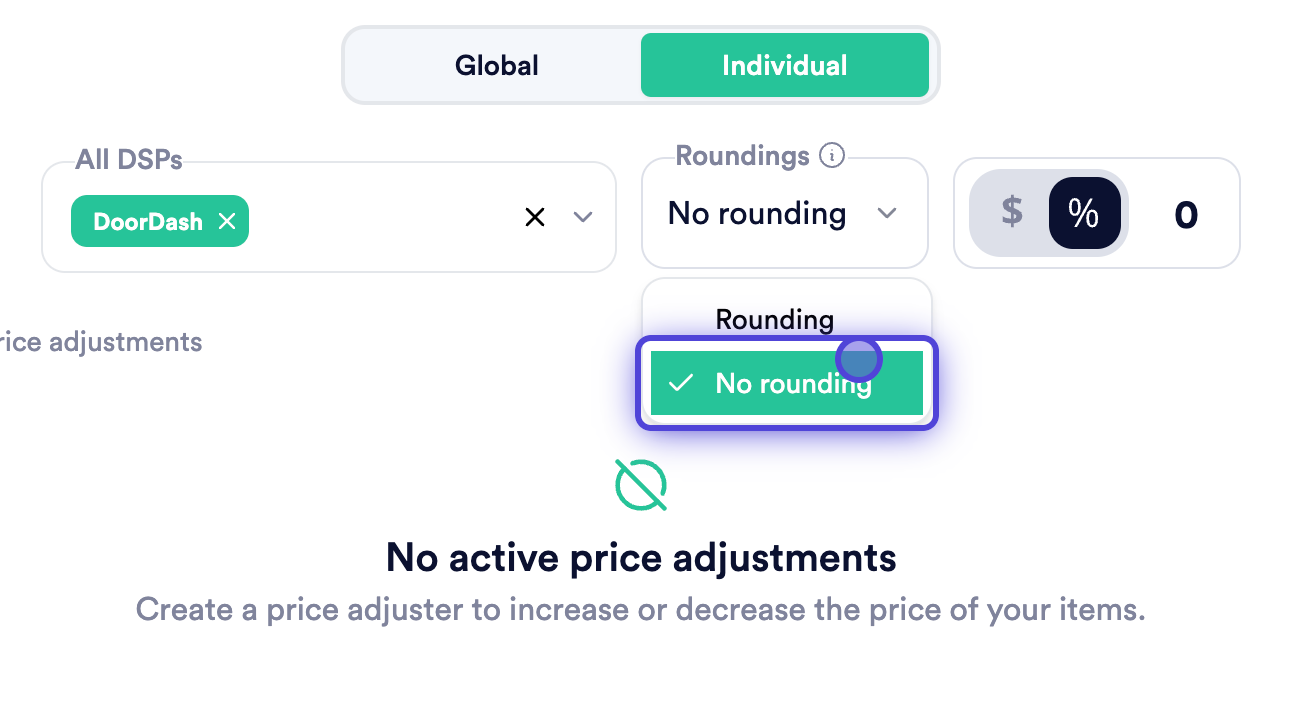The image size is (1296, 710).
Task: Click the DoorDash tag label
Action: click(x=148, y=221)
